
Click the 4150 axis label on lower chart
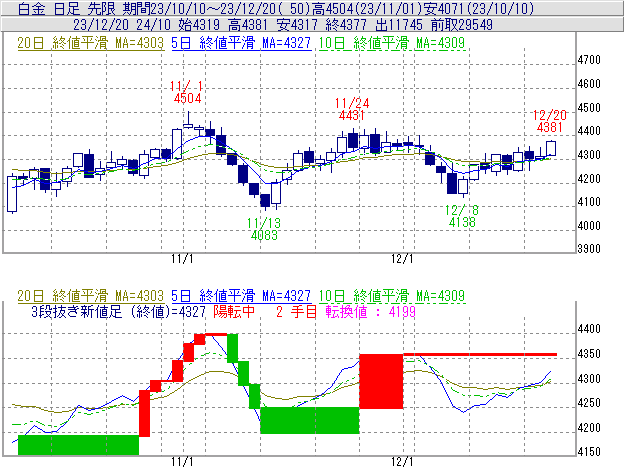coord(589,452)
